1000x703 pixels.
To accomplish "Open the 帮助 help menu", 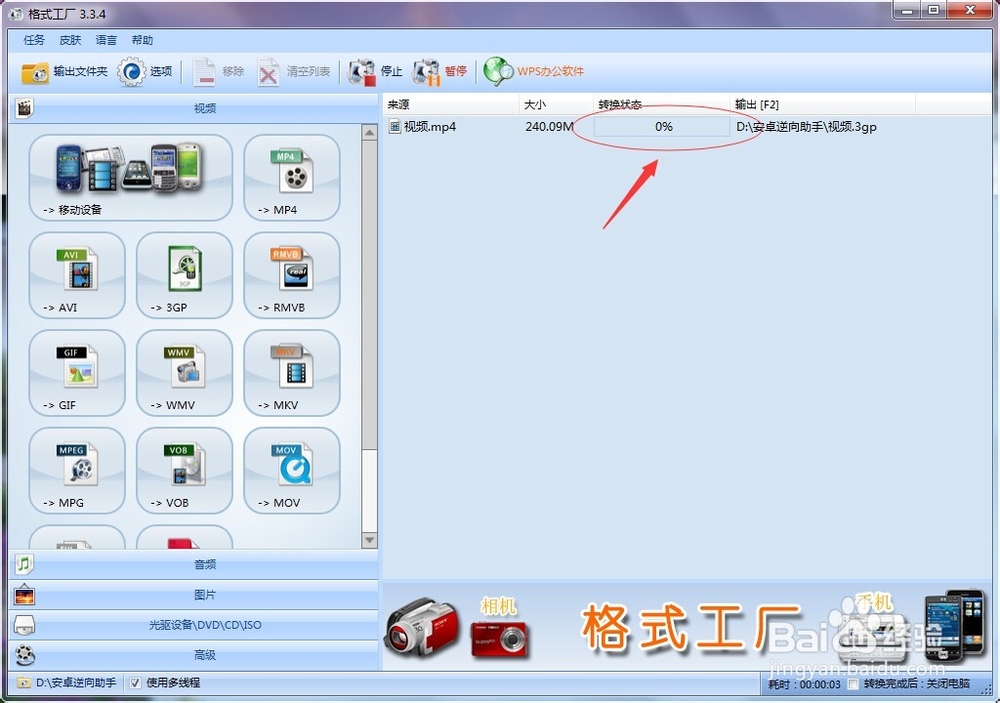I will 142,40.
